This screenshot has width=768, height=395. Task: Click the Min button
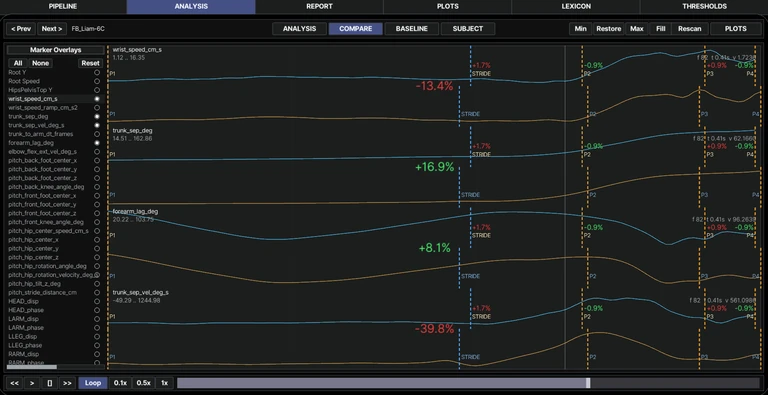pos(580,29)
